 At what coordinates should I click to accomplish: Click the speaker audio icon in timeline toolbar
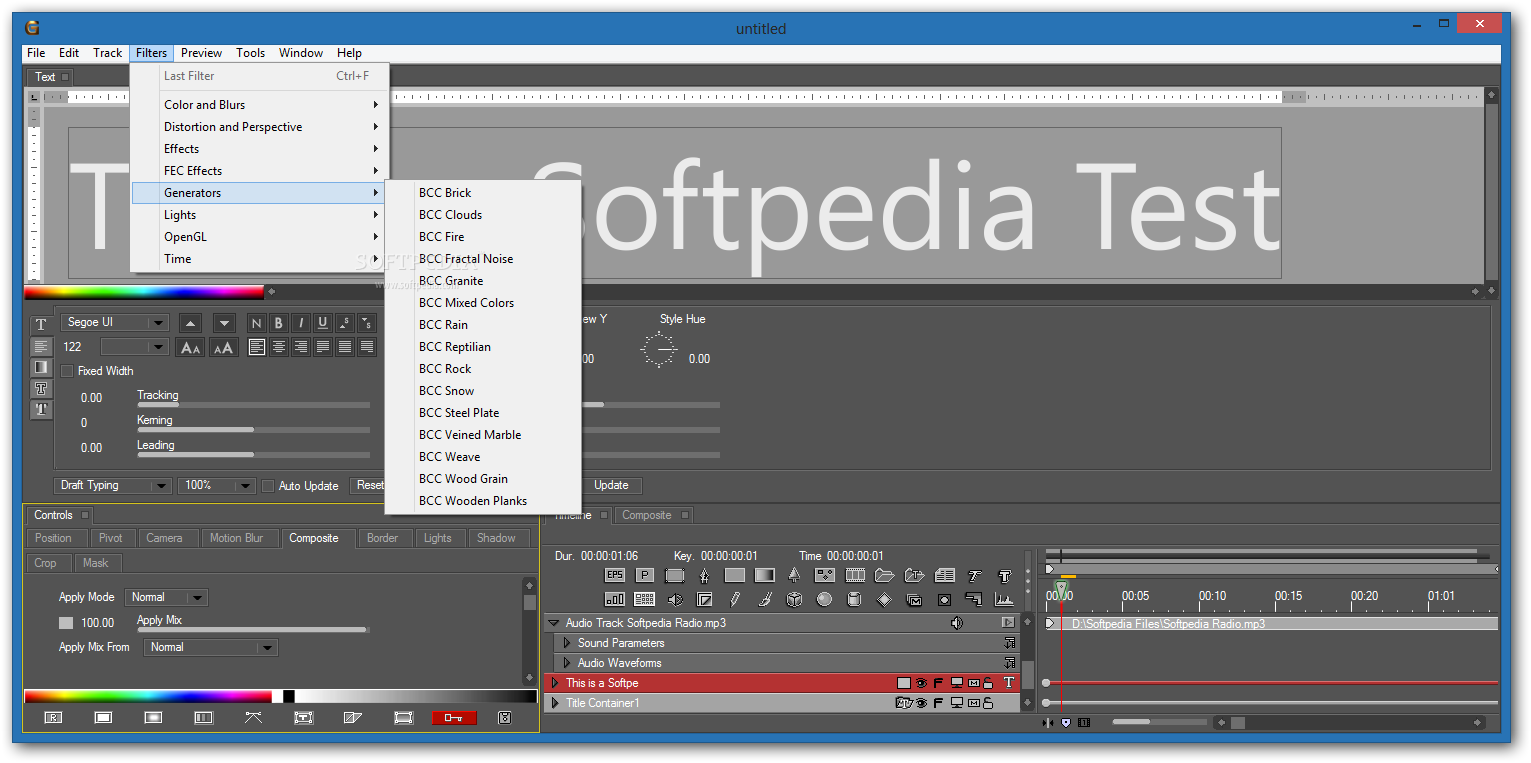click(x=675, y=599)
